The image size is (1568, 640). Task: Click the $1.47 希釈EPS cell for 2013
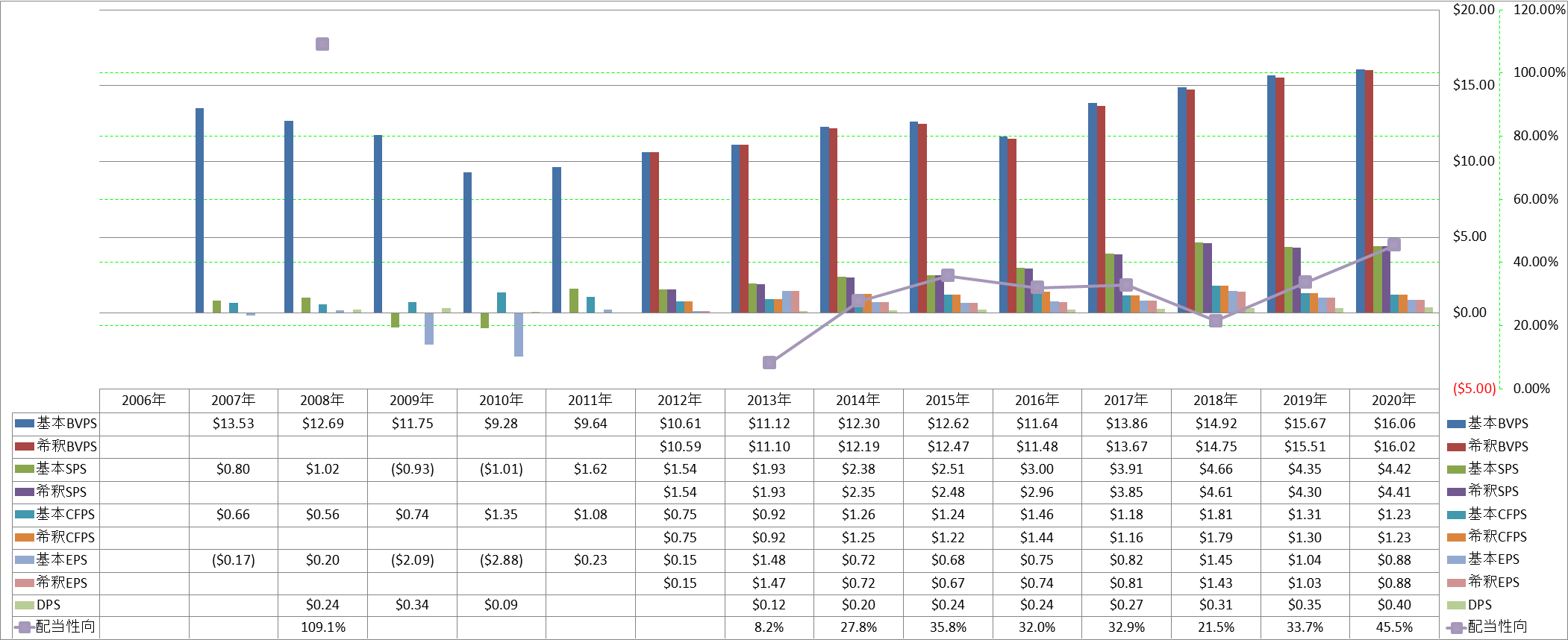pos(769,583)
